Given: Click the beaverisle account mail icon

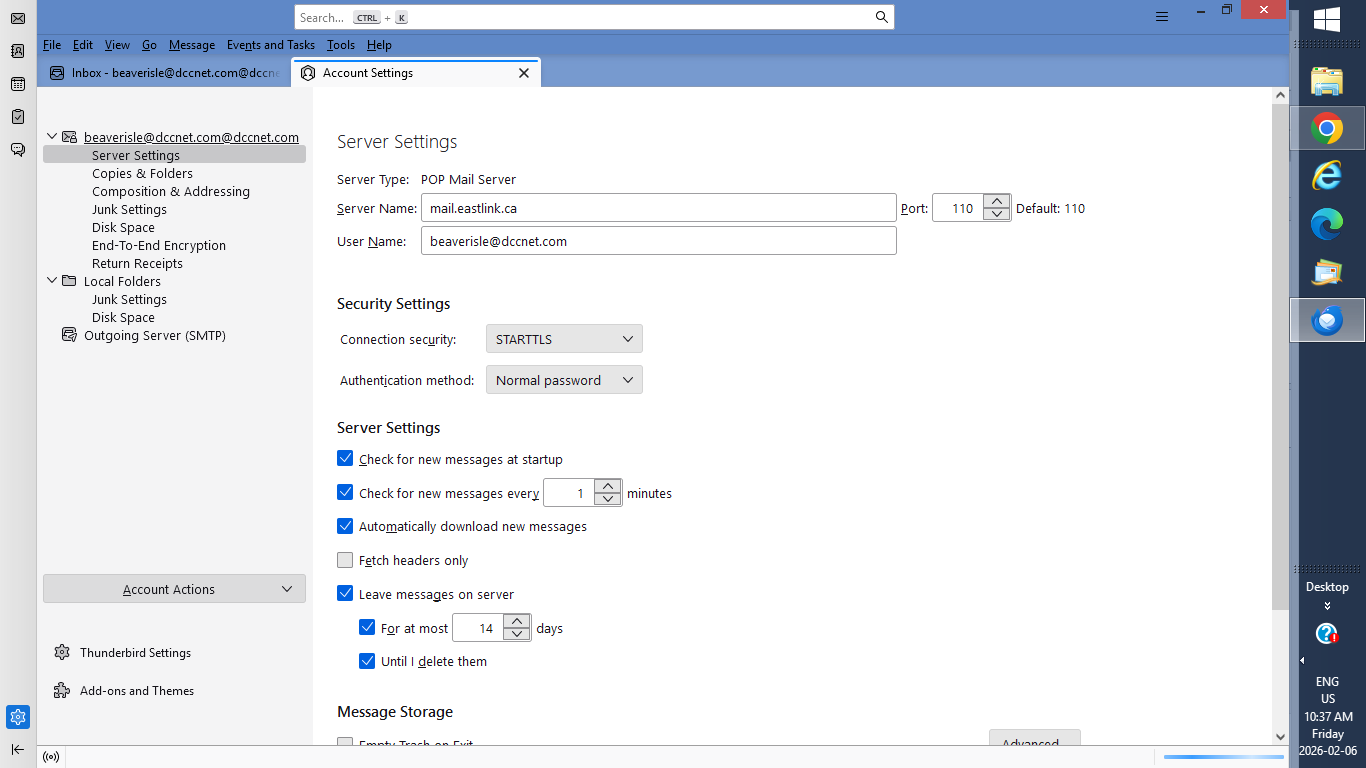Looking at the screenshot, I should tap(69, 137).
